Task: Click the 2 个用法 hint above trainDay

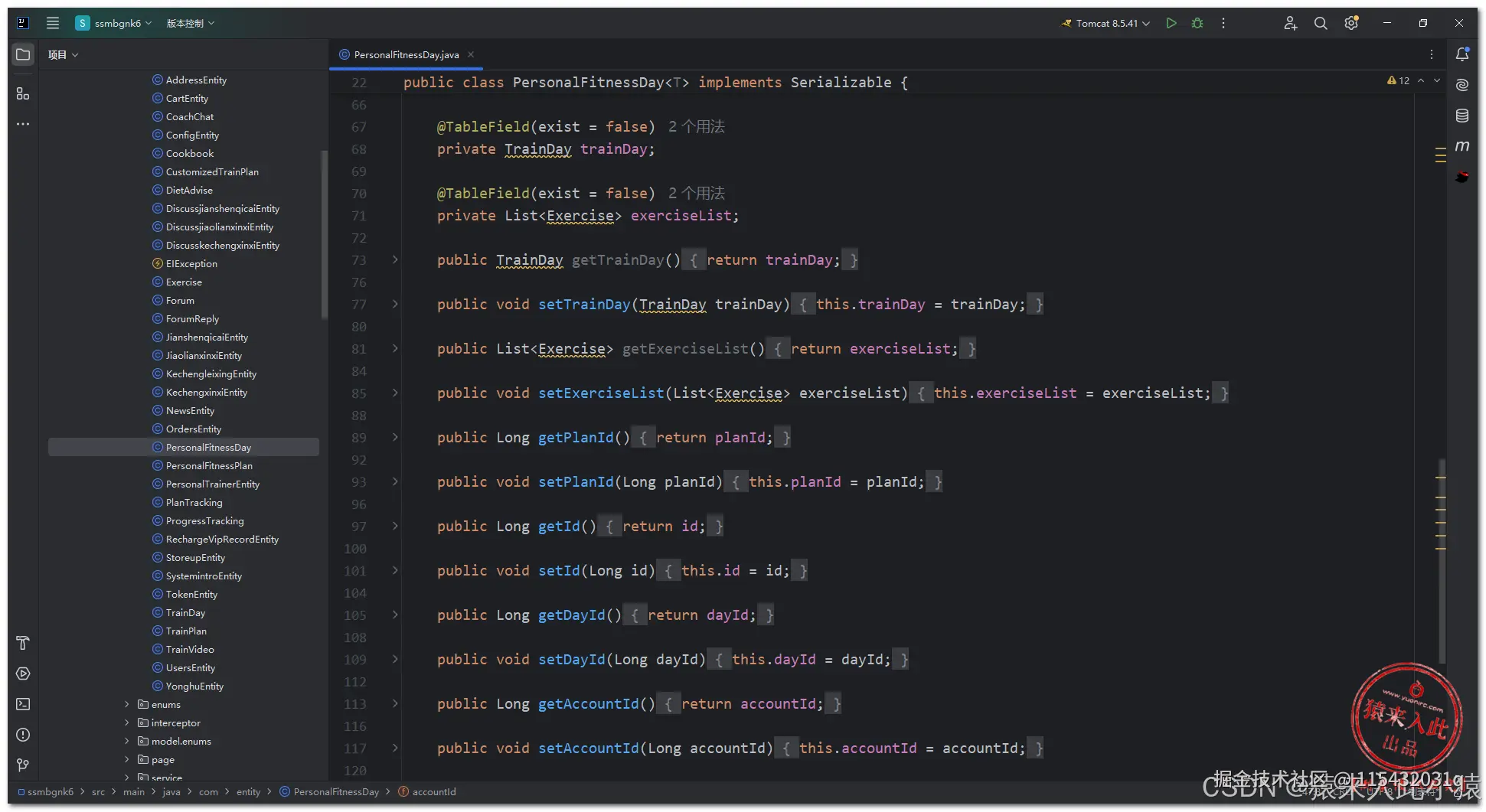Action: point(696,127)
